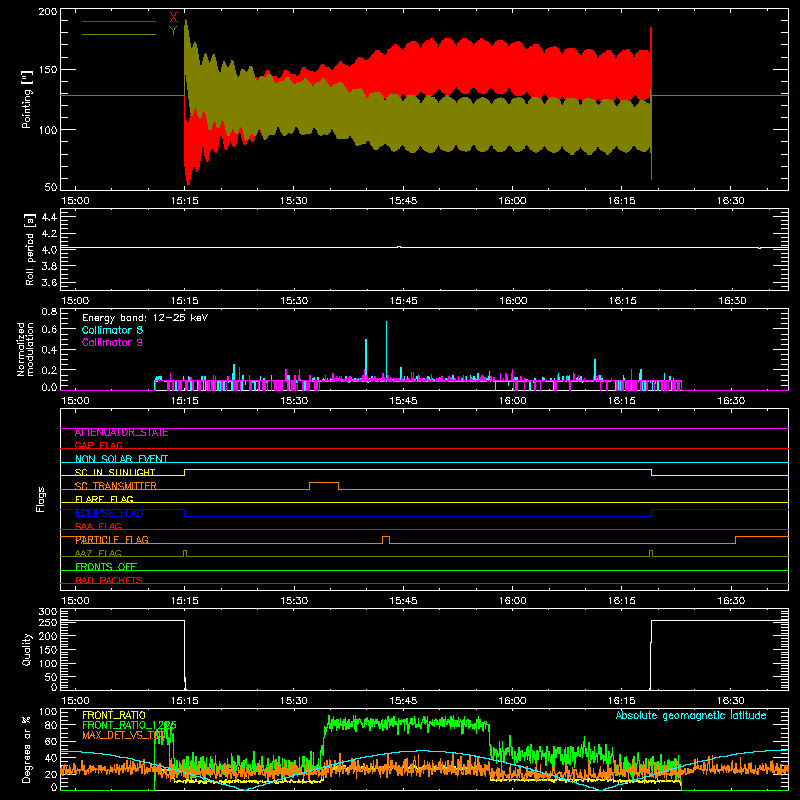Click the 80 tick on Degrees axis
Viewport: 800px width, 800px height.
51,725
